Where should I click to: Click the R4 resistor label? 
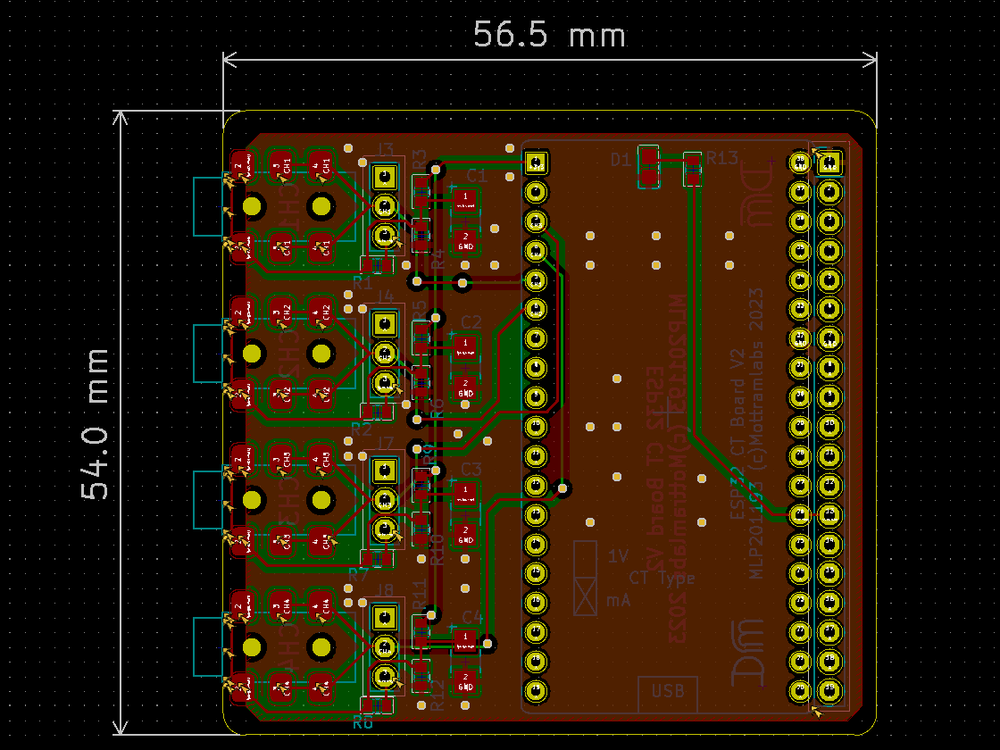click(x=437, y=260)
